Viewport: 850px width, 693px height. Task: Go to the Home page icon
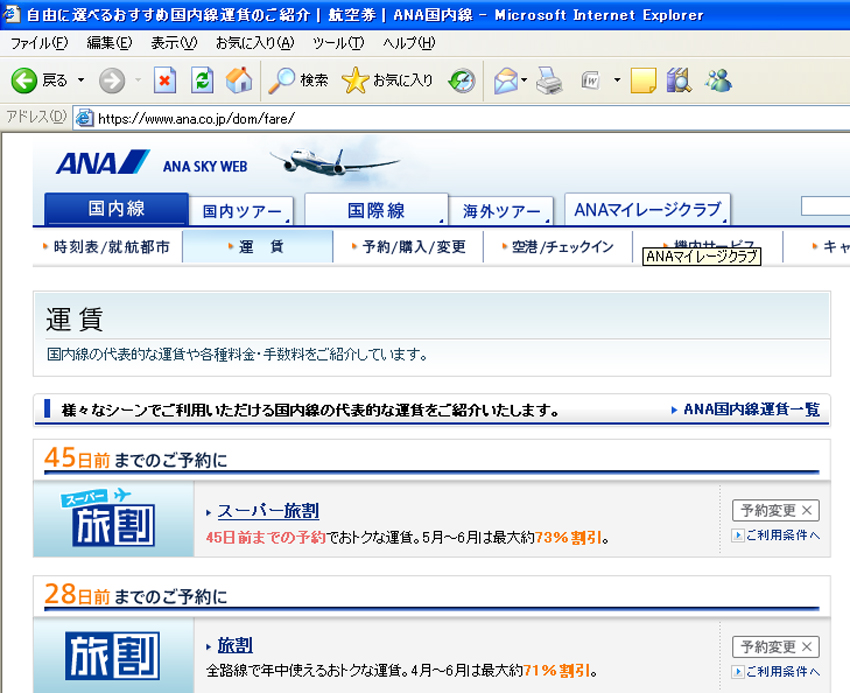(x=239, y=80)
